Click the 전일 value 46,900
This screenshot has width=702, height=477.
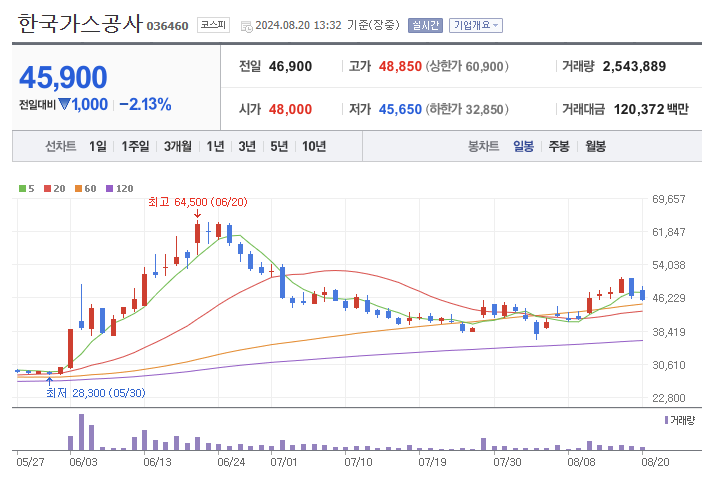(290, 66)
